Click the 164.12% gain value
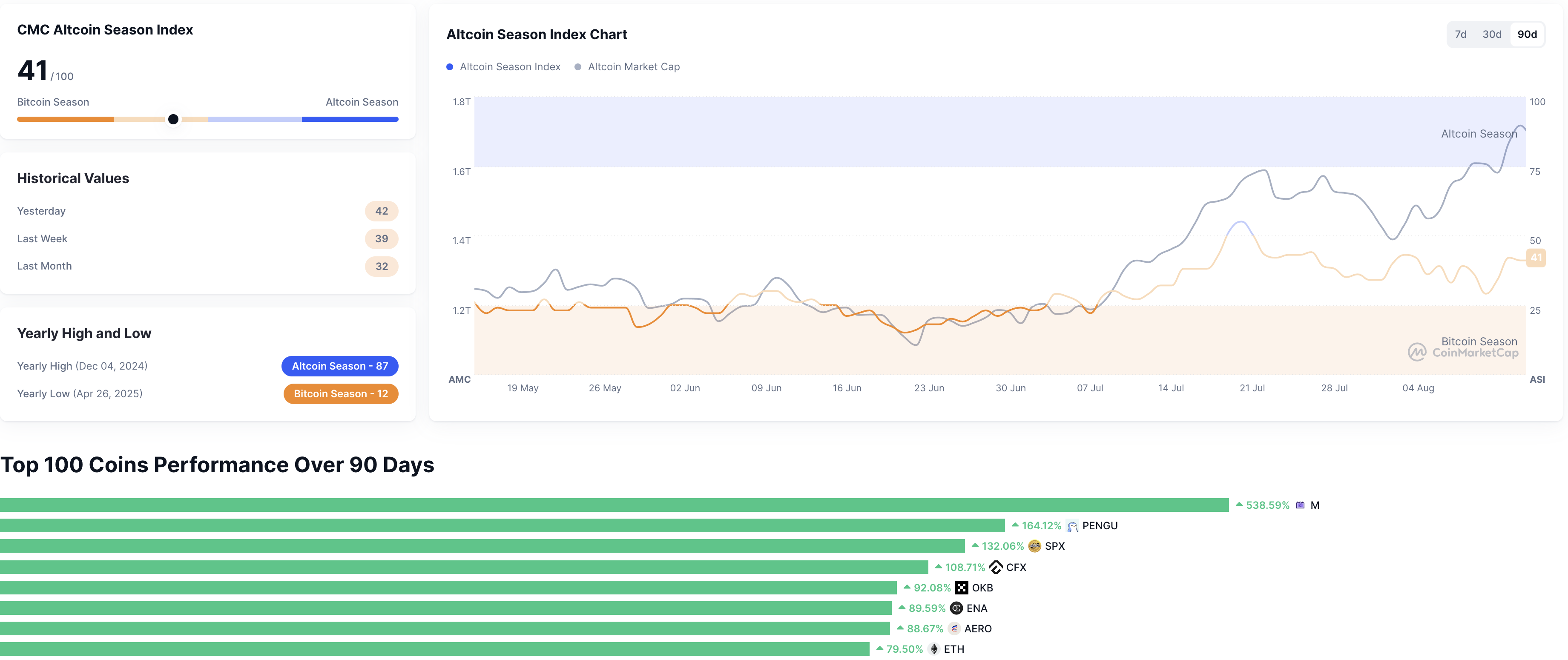This screenshot has height=660, width=1568. [1041, 526]
